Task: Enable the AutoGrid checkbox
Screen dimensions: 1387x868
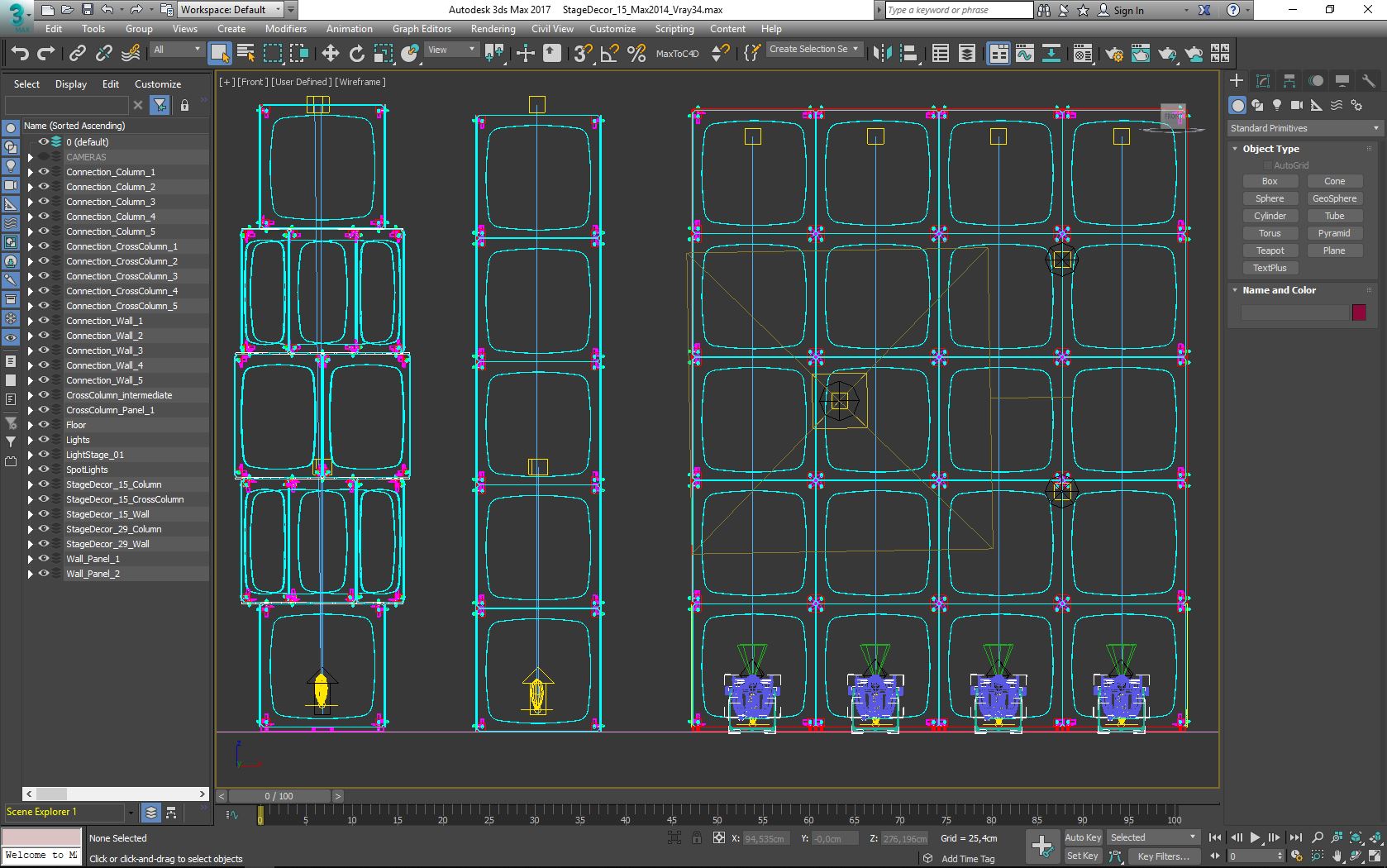Action: pos(1267,165)
